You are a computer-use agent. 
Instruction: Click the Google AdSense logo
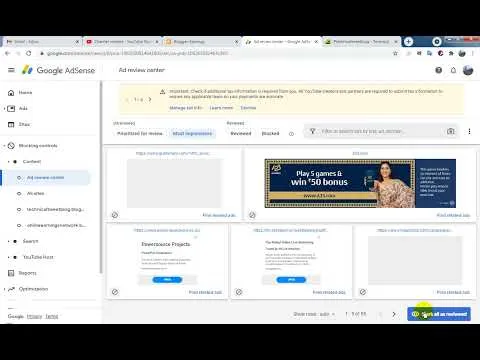[x=59, y=70]
